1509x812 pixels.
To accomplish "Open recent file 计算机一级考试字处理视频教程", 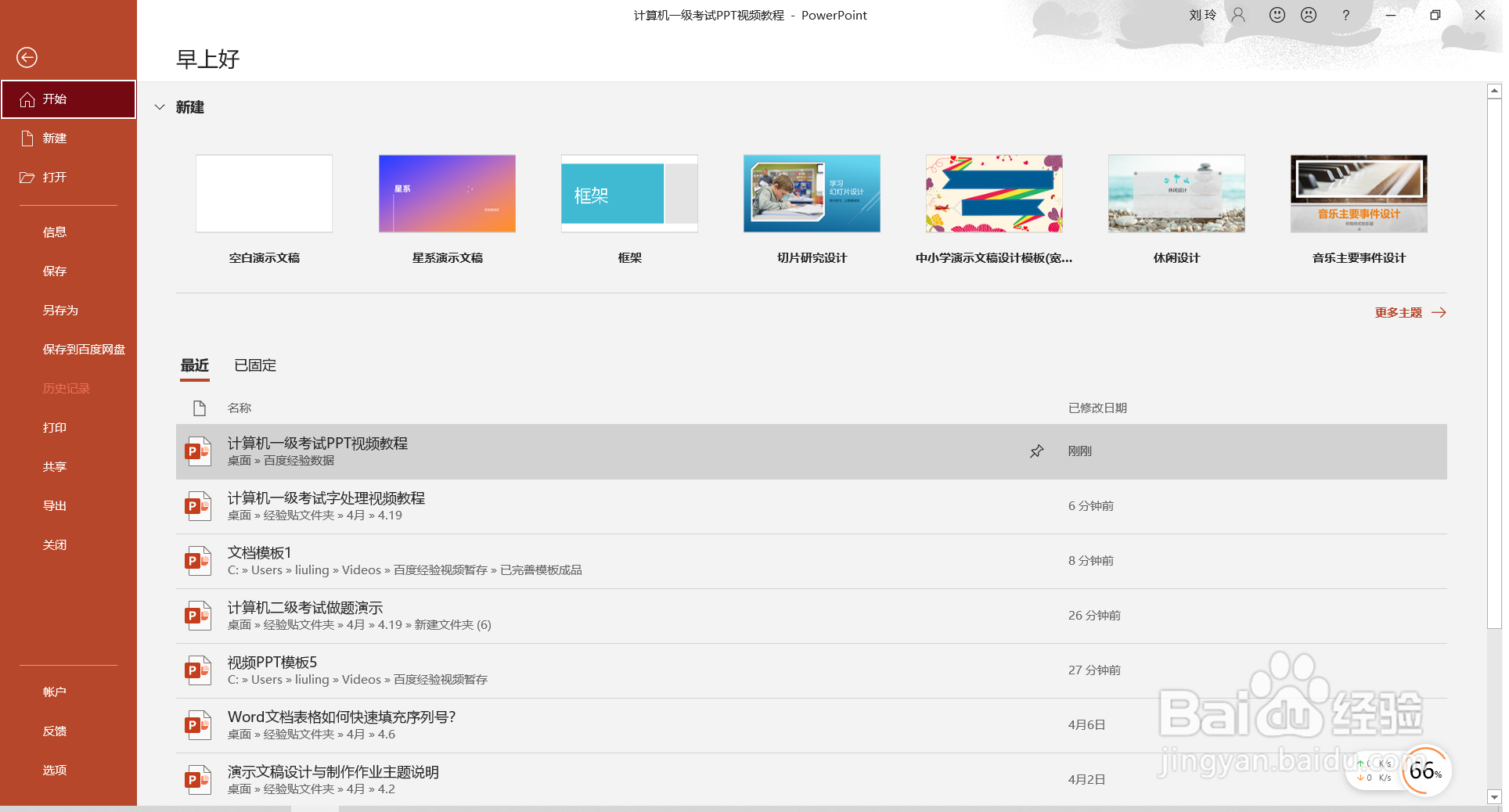I will pyautogui.click(x=812, y=506).
